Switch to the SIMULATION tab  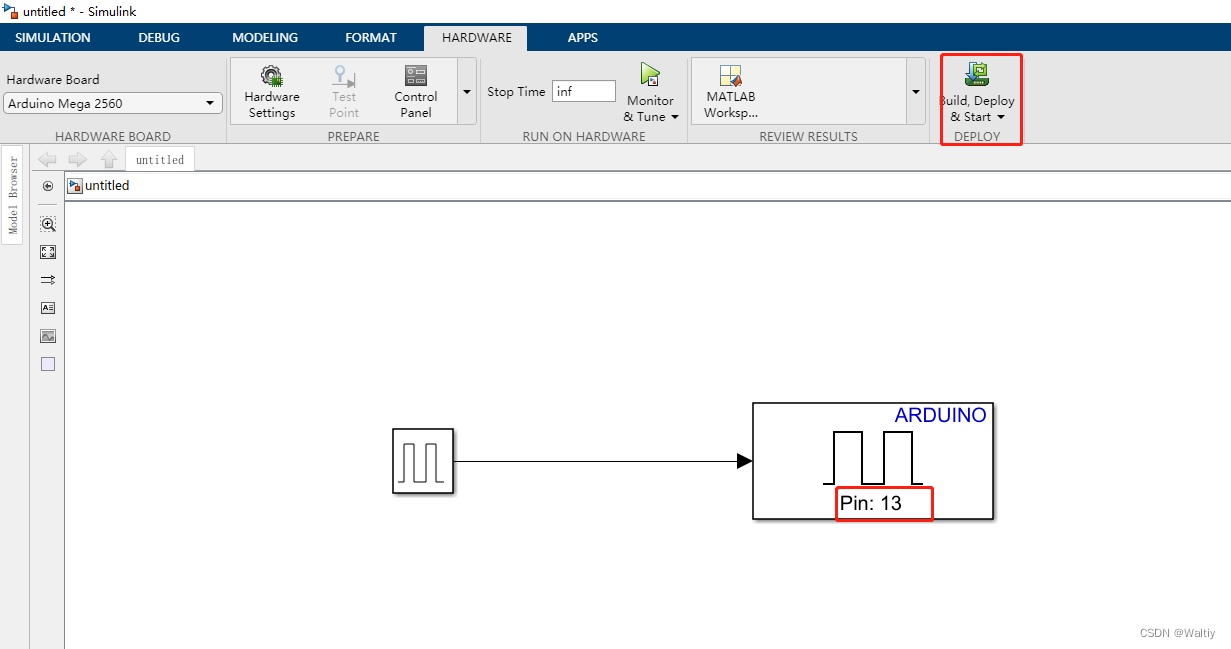pos(53,38)
